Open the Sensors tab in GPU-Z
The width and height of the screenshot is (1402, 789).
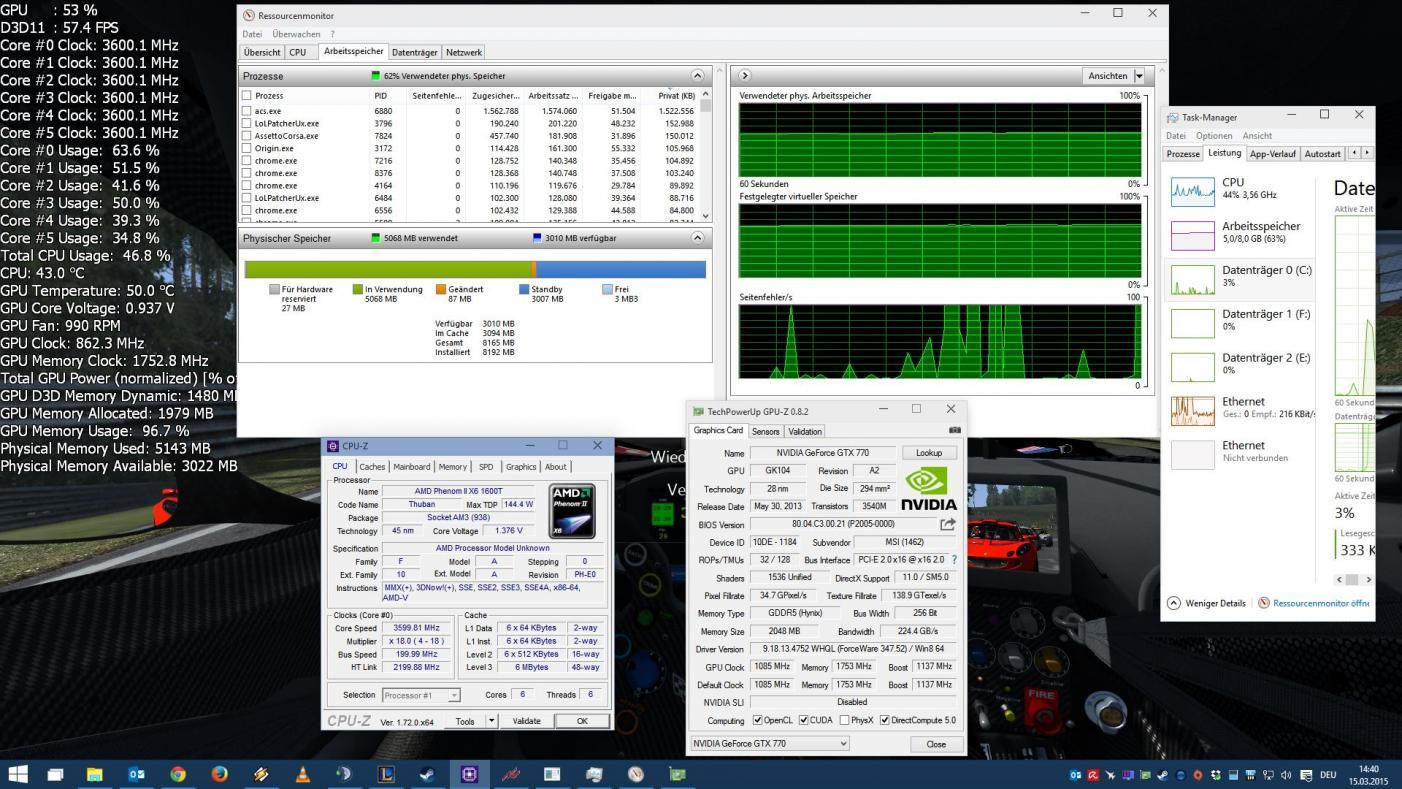click(x=765, y=432)
